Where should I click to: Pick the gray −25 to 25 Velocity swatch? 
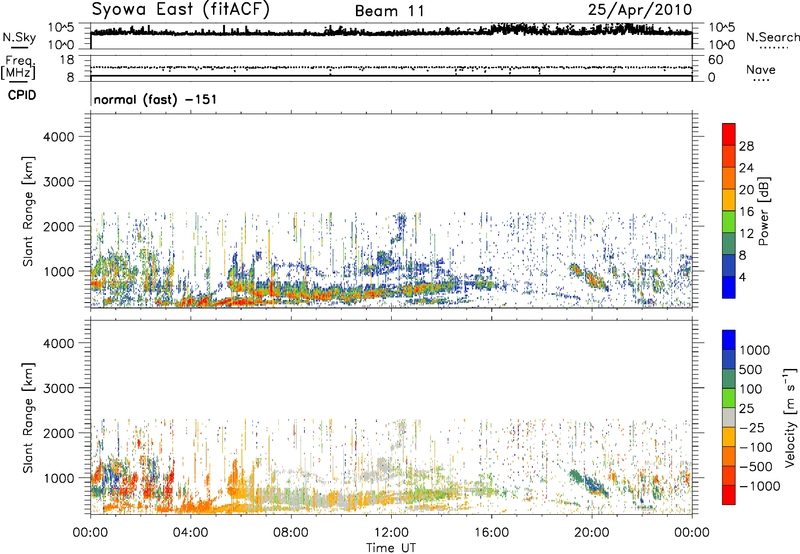729,417
